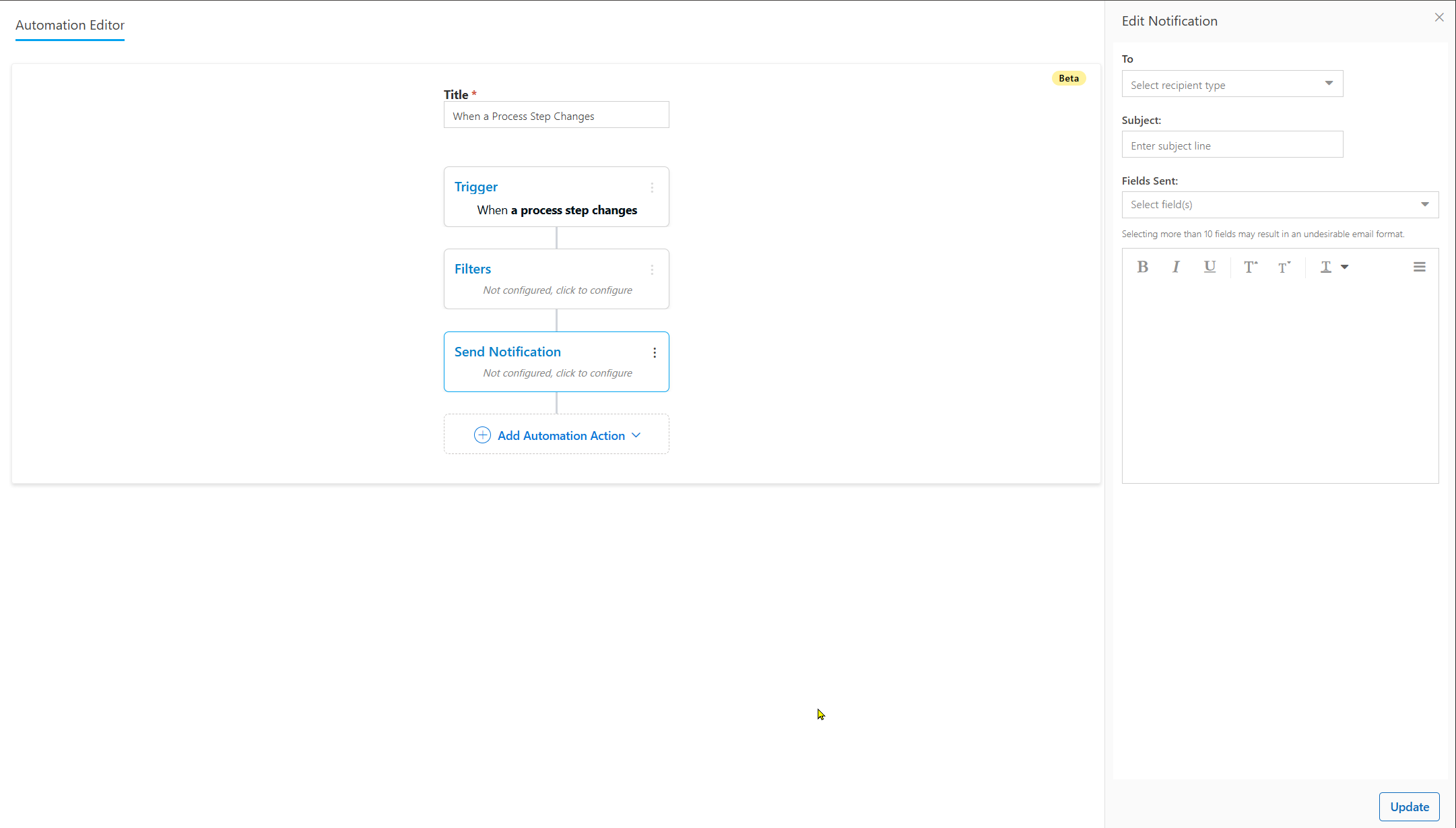Toggle underline formatting in the editor toolbar

[x=1210, y=267]
